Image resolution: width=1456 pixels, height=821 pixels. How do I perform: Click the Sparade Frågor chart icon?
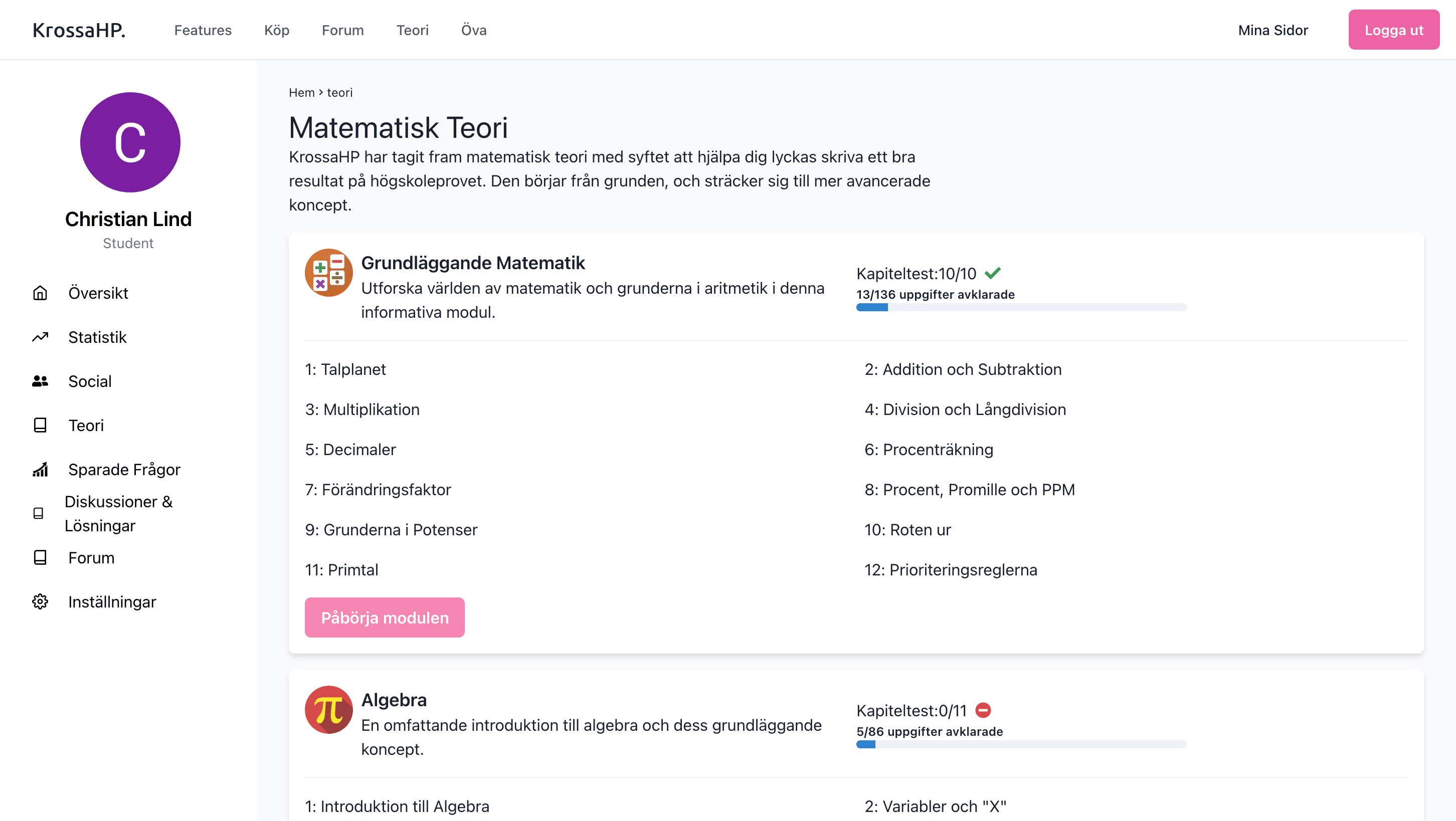[x=40, y=470]
